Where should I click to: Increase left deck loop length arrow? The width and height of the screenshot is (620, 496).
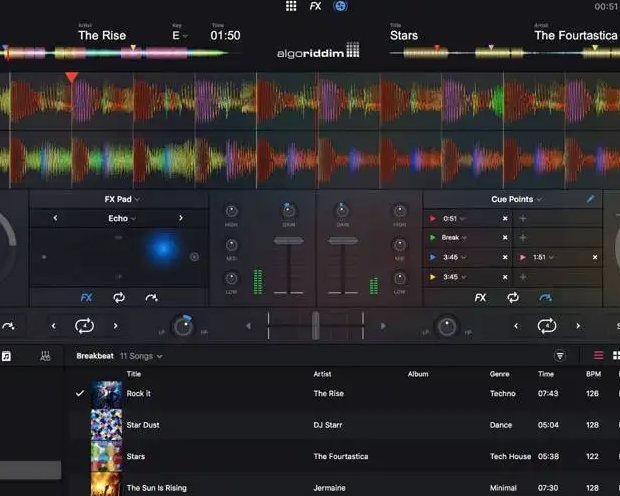[x=115, y=326]
